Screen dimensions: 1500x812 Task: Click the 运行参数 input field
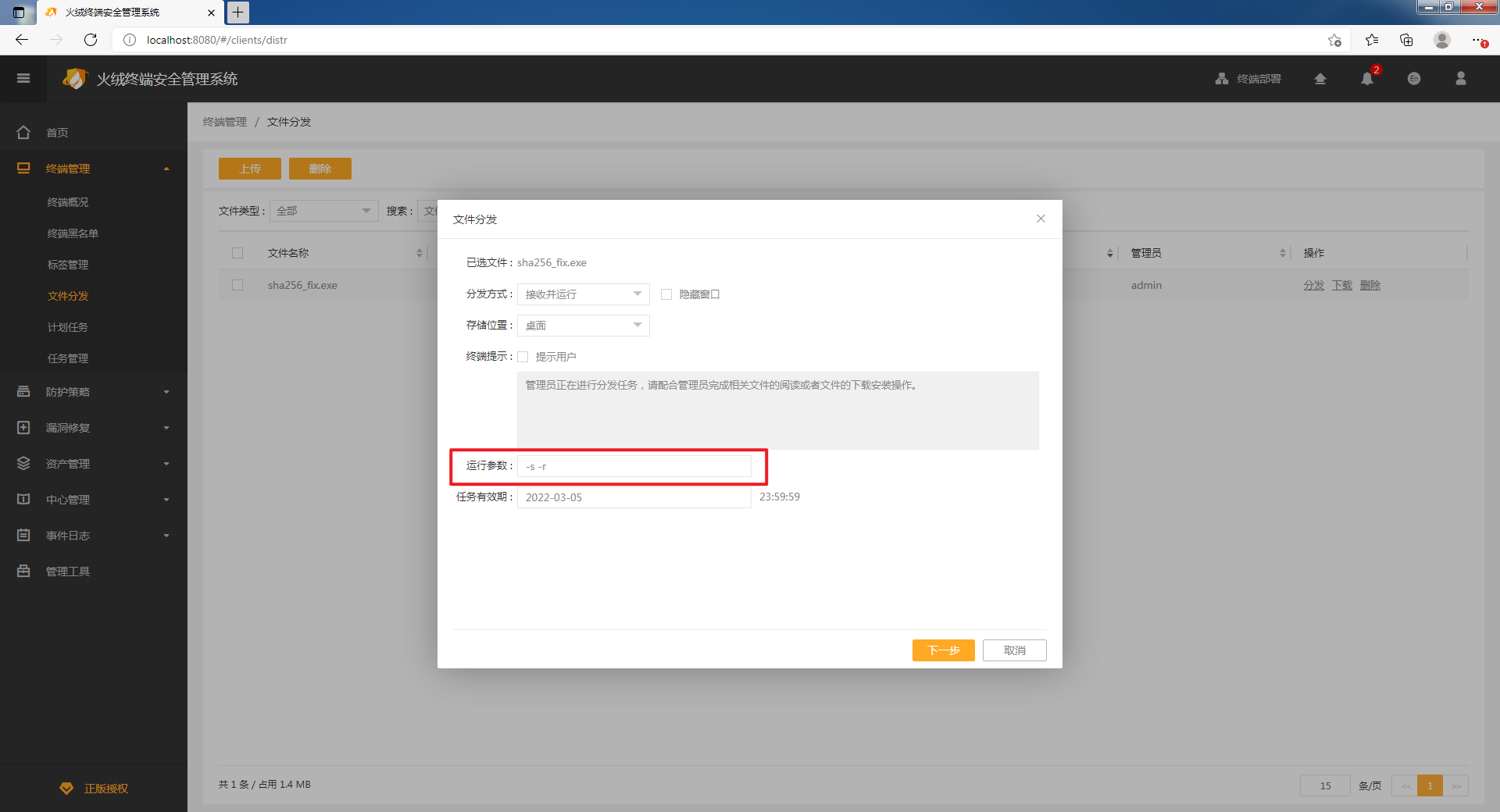click(634, 466)
